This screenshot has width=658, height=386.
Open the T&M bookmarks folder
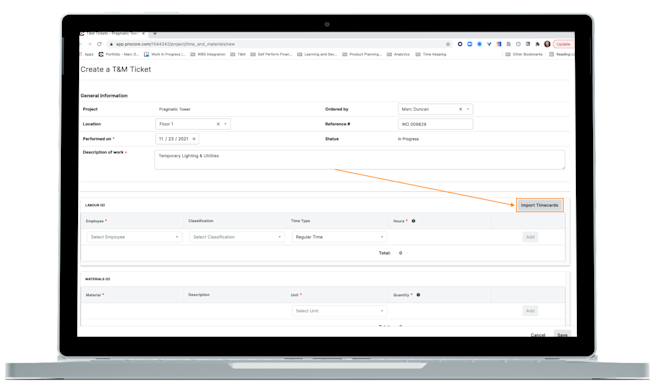(x=238, y=55)
